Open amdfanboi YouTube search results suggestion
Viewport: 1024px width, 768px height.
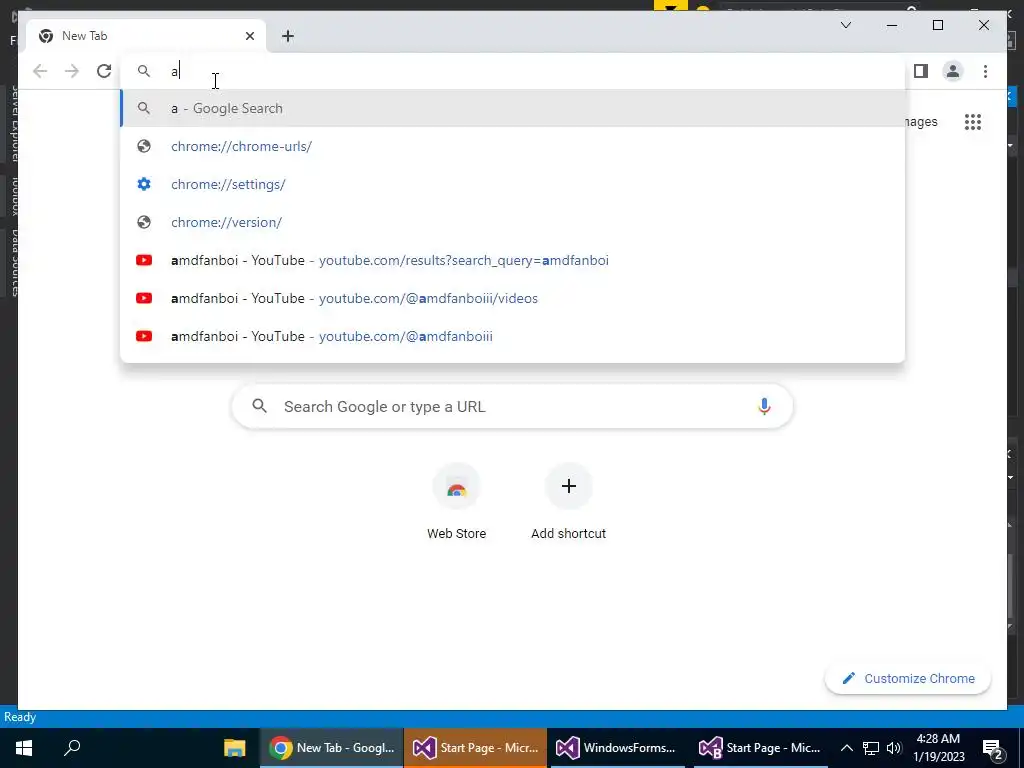coord(513,260)
